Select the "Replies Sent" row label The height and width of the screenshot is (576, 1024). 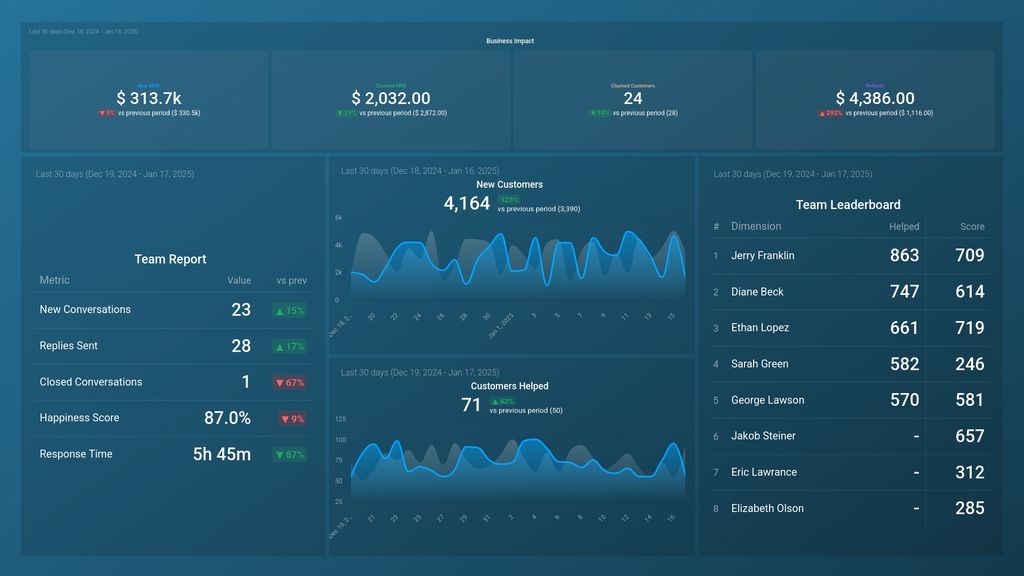tap(69, 345)
